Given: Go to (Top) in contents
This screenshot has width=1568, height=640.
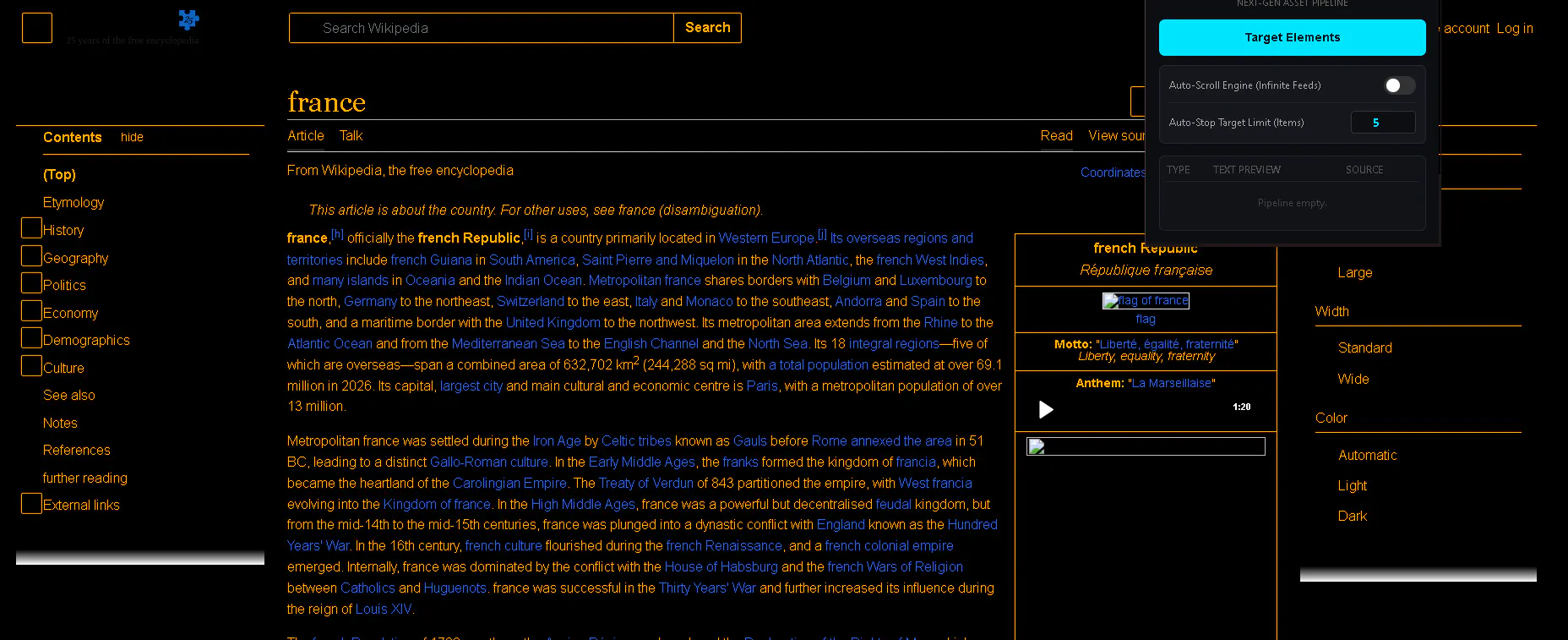Looking at the screenshot, I should point(59,174).
